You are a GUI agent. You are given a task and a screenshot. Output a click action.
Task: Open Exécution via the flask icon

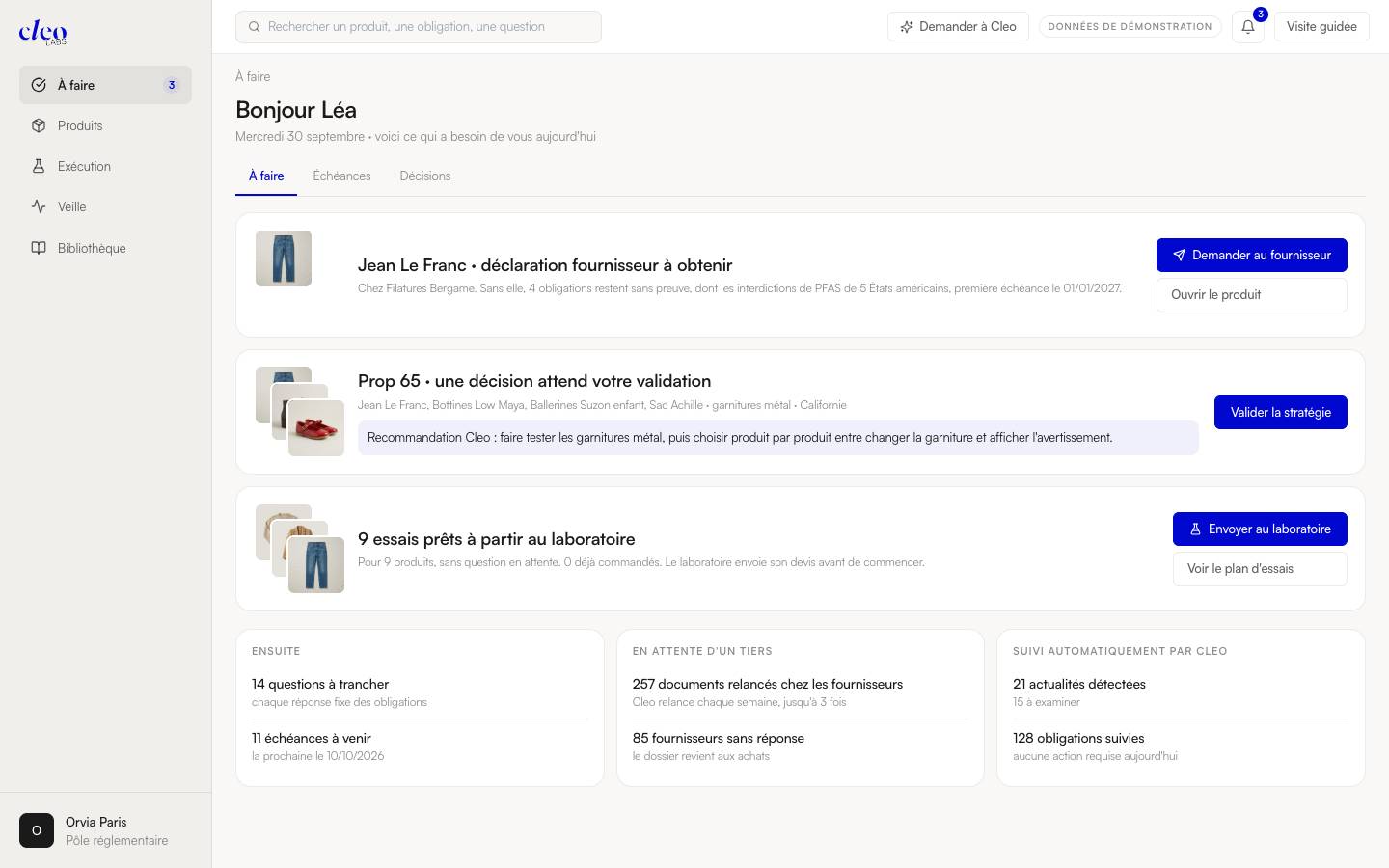pos(39,166)
